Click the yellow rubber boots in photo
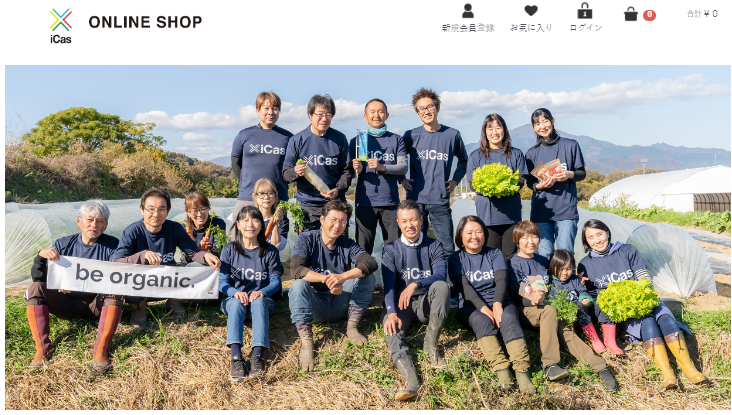 tap(675, 359)
